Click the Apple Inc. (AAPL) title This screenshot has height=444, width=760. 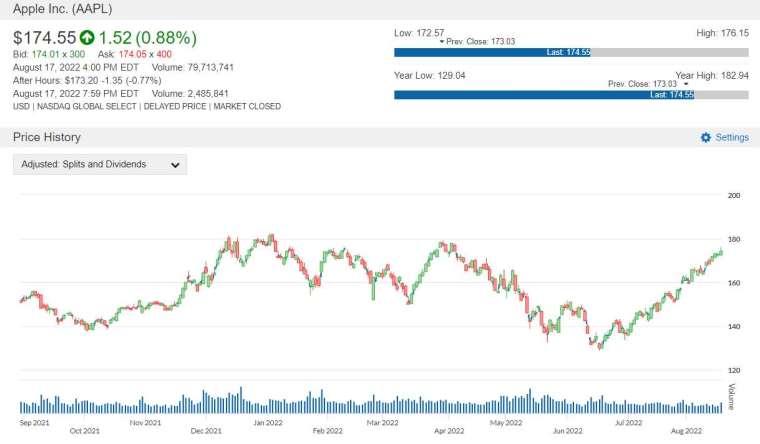point(63,9)
